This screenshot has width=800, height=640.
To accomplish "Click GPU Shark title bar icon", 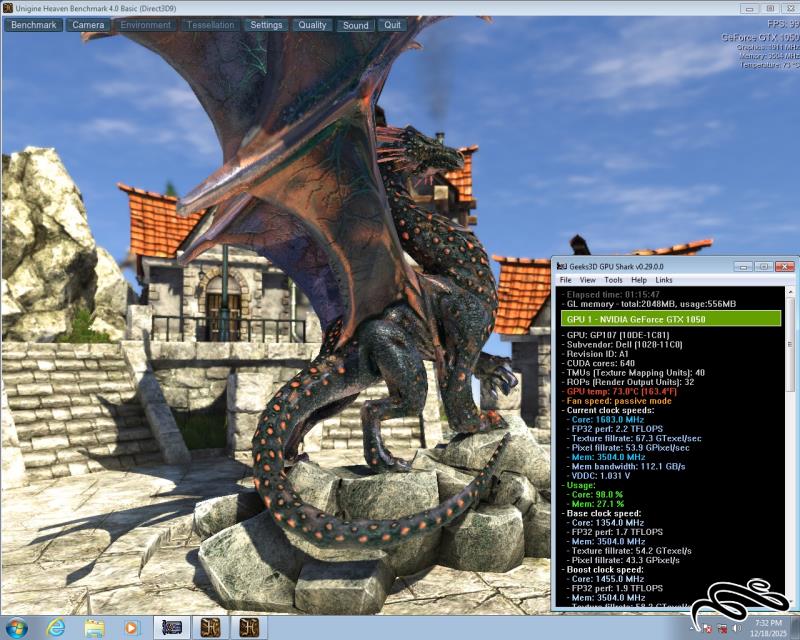I will (562, 266).
